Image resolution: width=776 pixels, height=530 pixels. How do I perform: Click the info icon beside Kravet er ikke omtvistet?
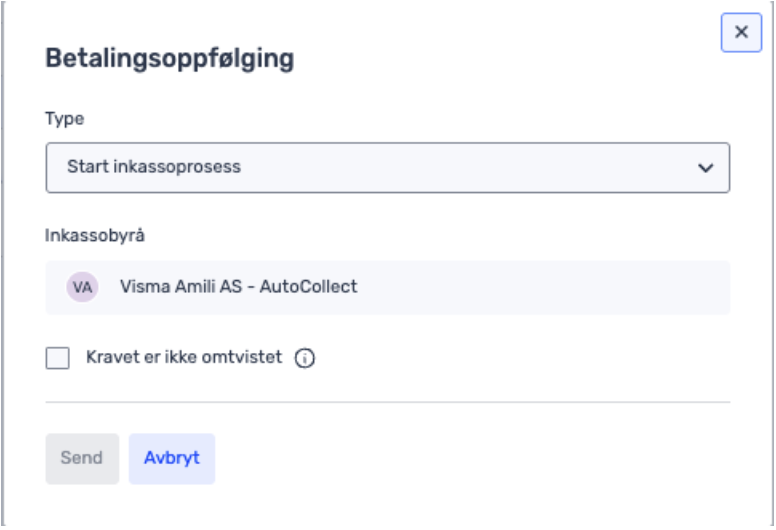(x=305, y=358)
